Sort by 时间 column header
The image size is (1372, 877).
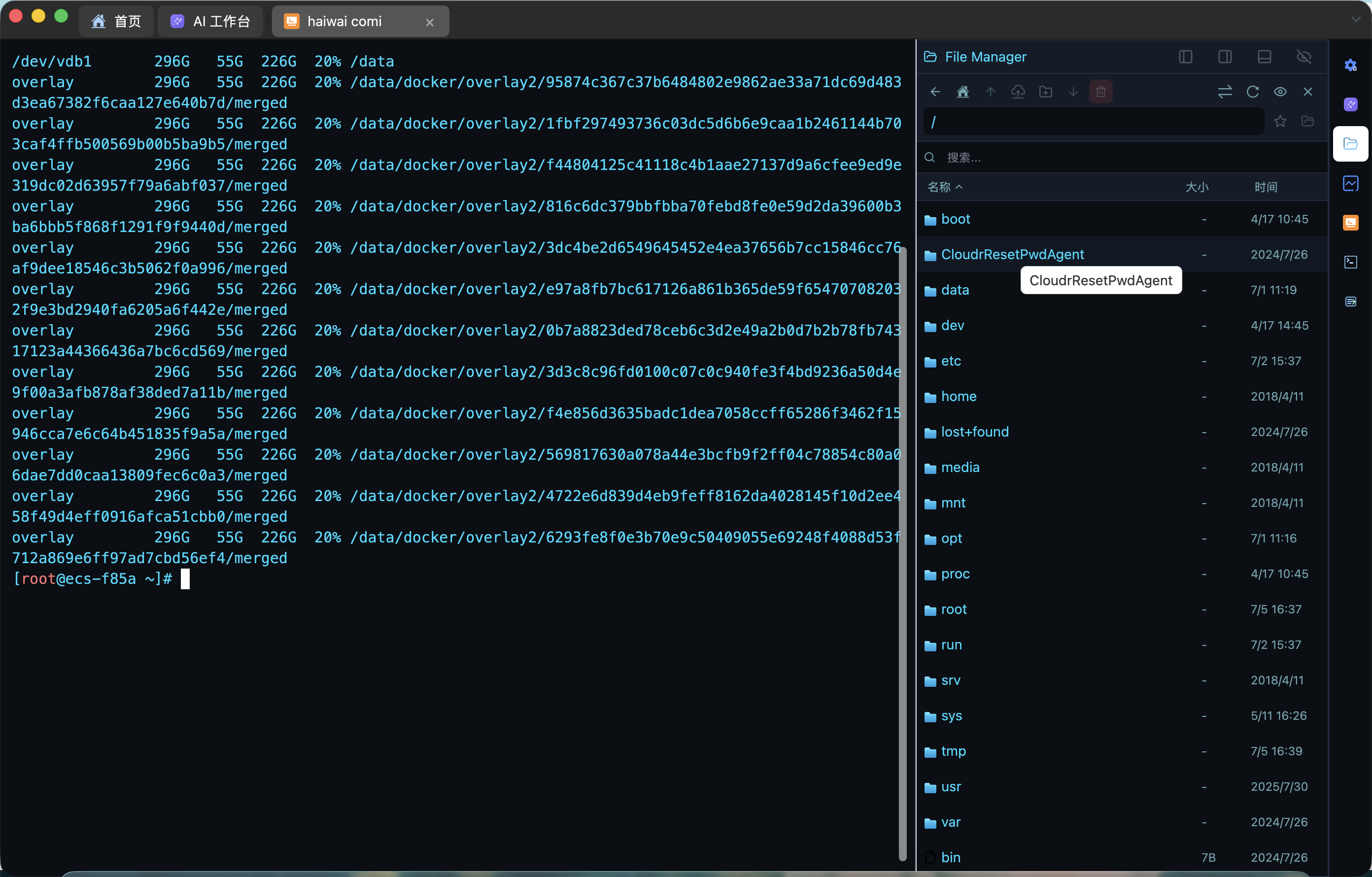[1266, 187]
